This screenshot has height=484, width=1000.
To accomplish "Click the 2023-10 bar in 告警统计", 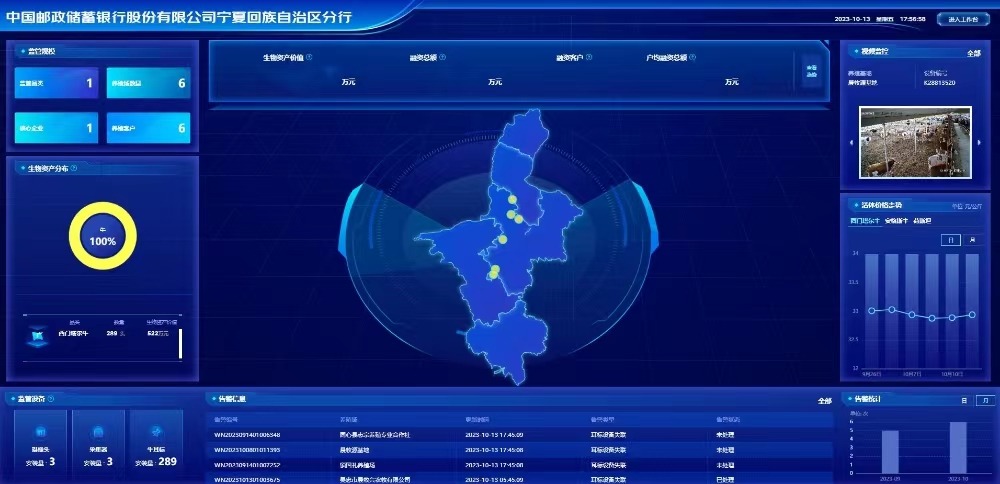I will coord(958,448).
